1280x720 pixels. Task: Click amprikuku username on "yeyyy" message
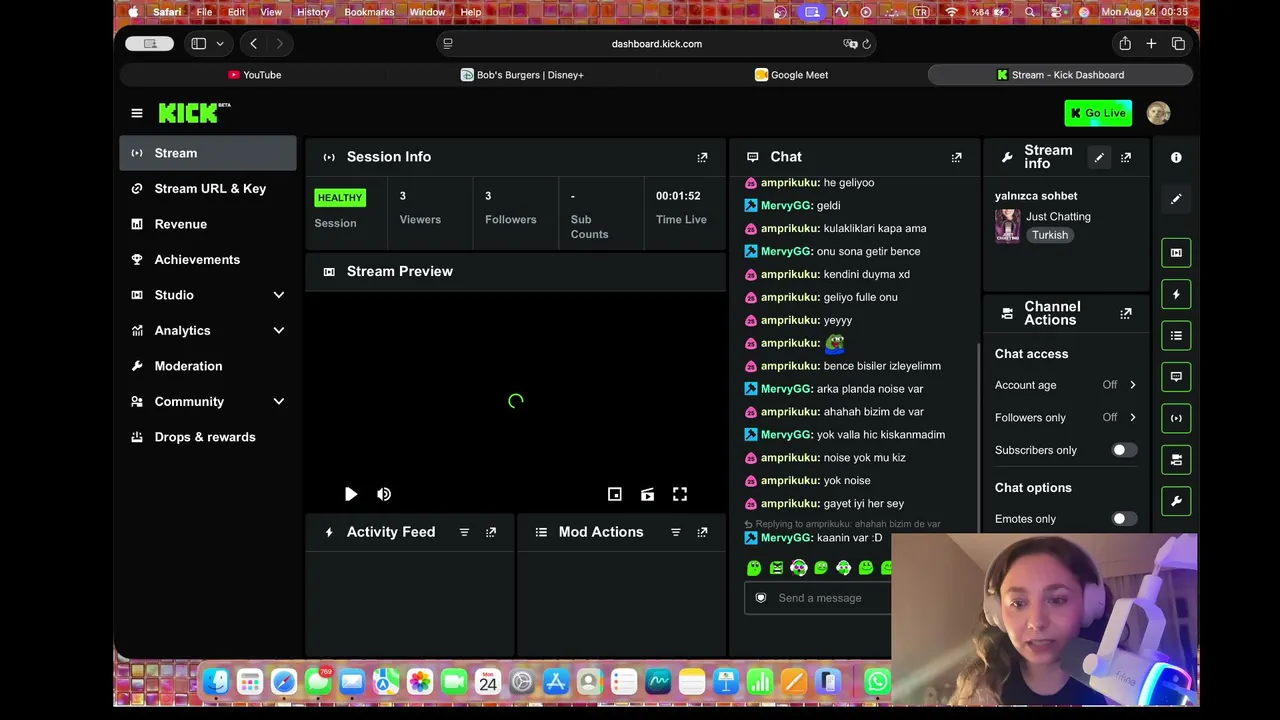point(789,320)
